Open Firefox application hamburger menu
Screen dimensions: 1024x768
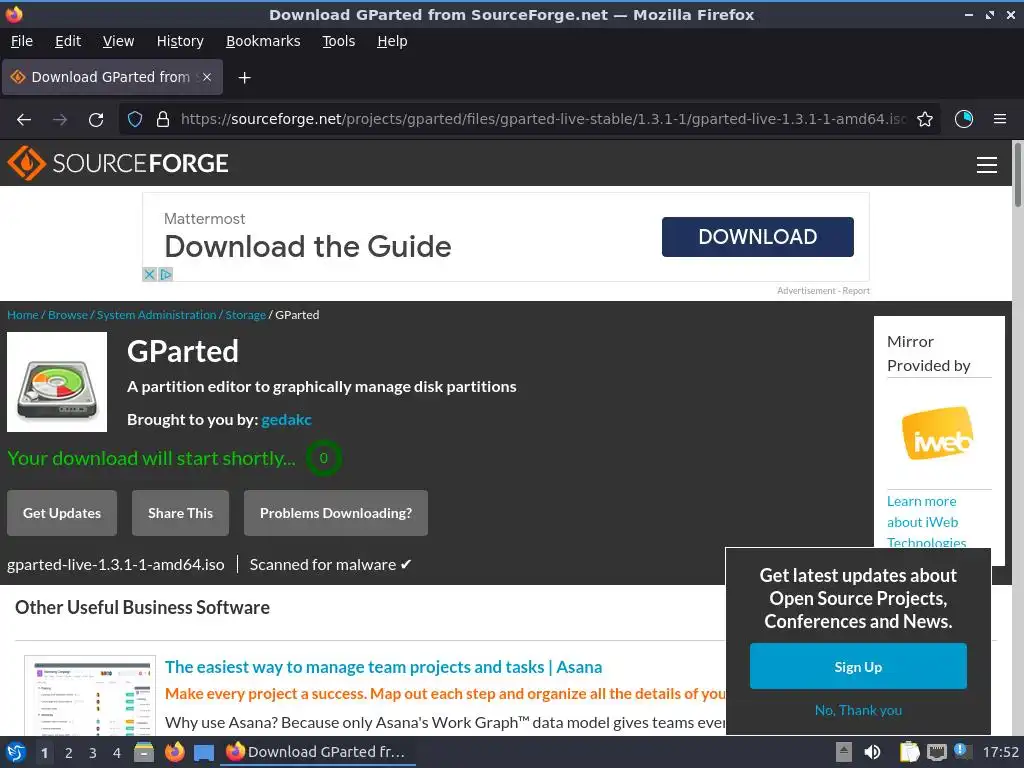[x=1000, y=119]
